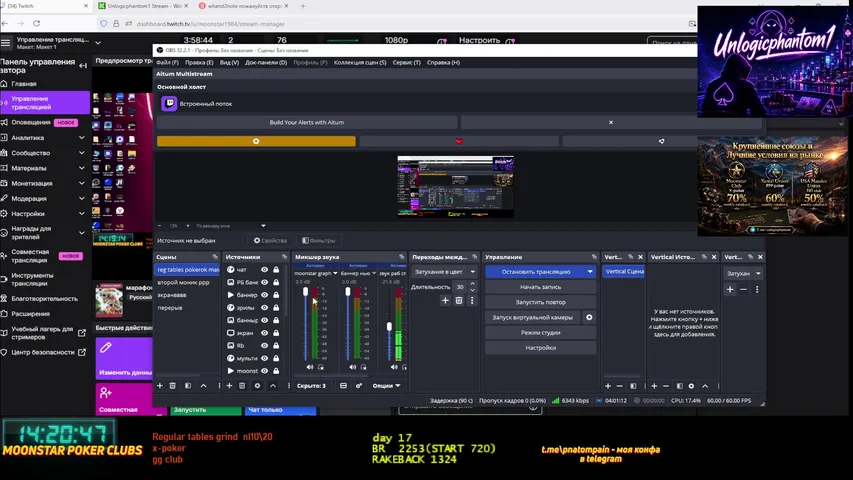853x480 pixels.
Task: Toggle lock on the чат source
Action: tap(276, 269)
